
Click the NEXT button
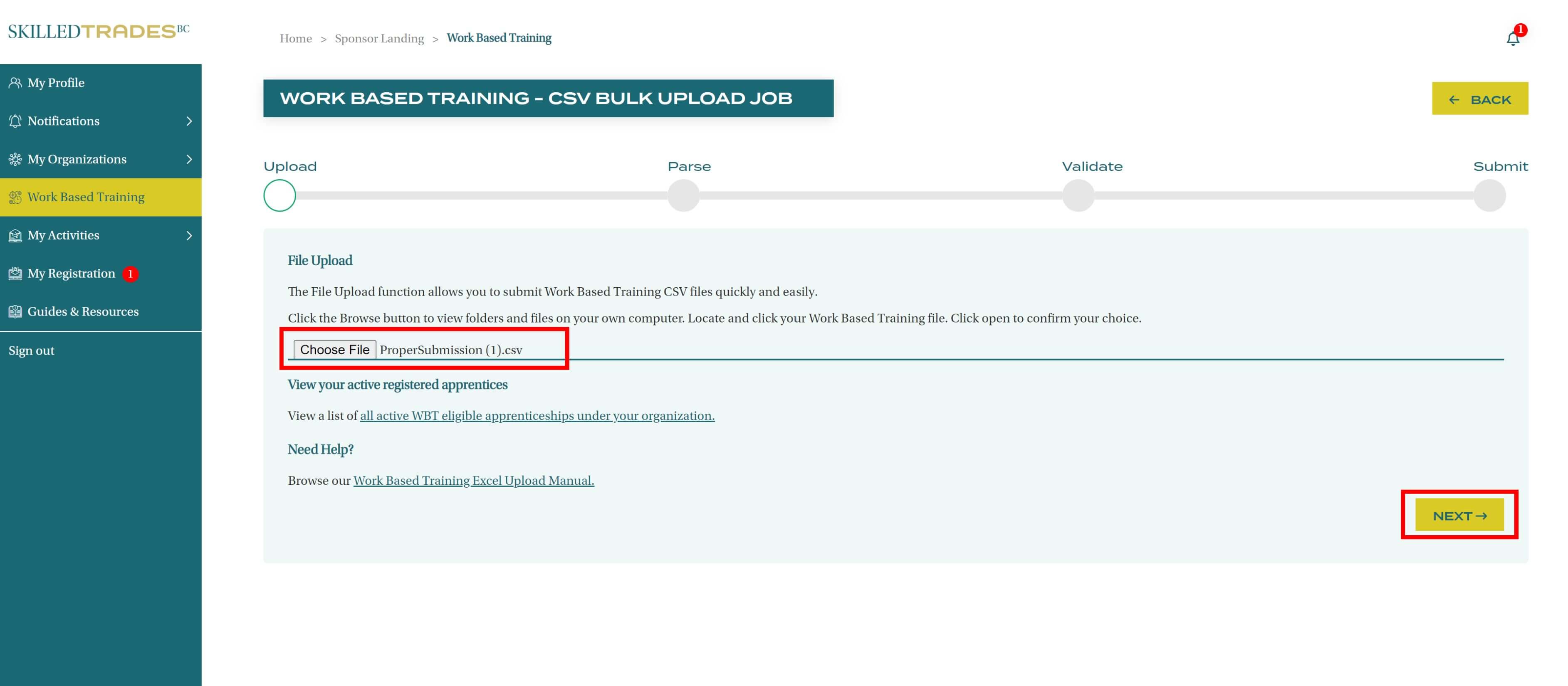point(1459,516)
